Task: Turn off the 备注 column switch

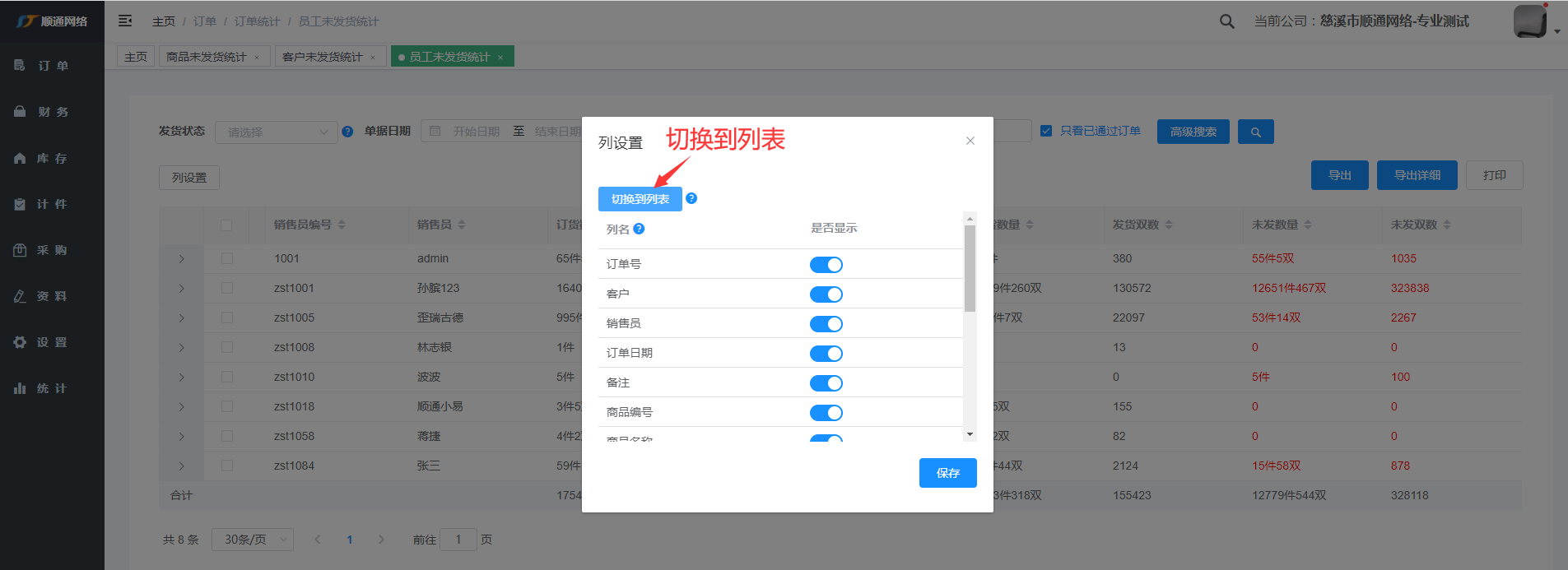Action: (826, 383)
